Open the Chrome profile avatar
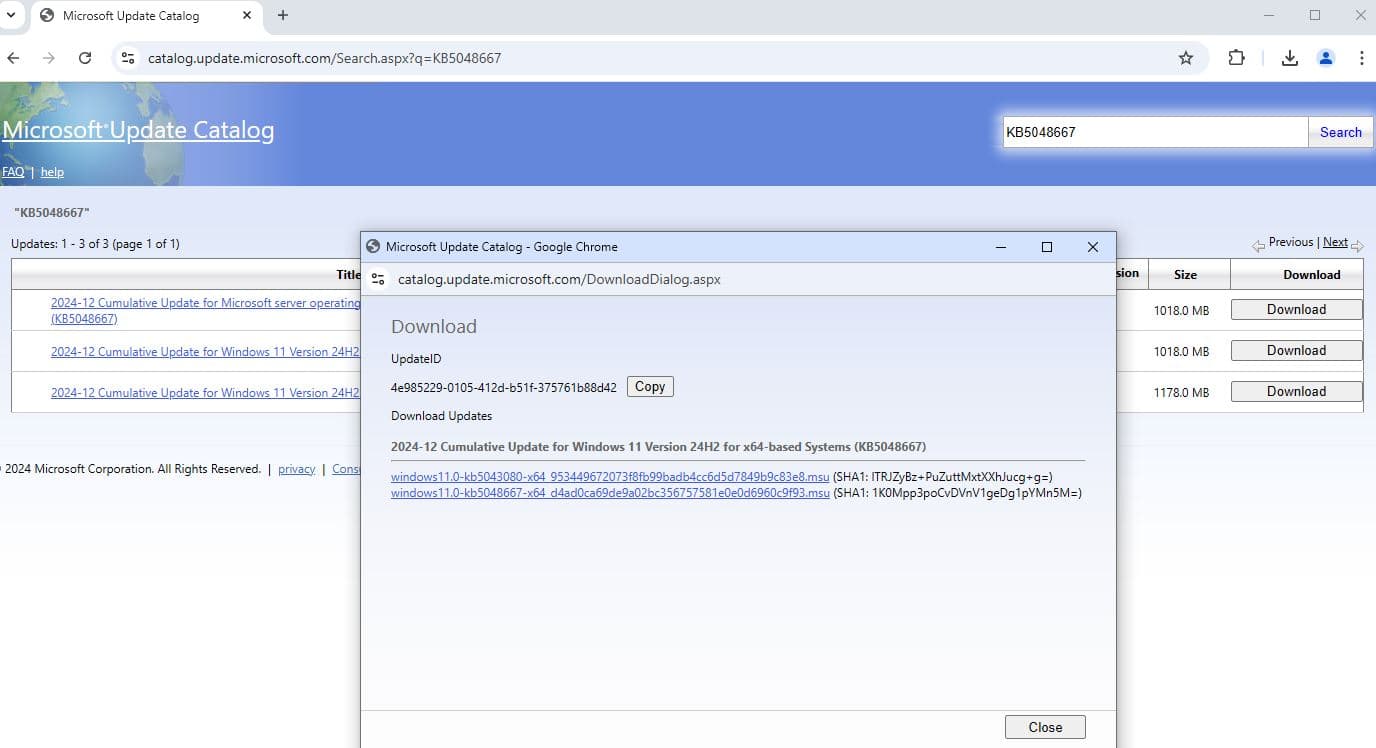The width and height of the screenshot is (1376, 748). [x=1326, y=58]
